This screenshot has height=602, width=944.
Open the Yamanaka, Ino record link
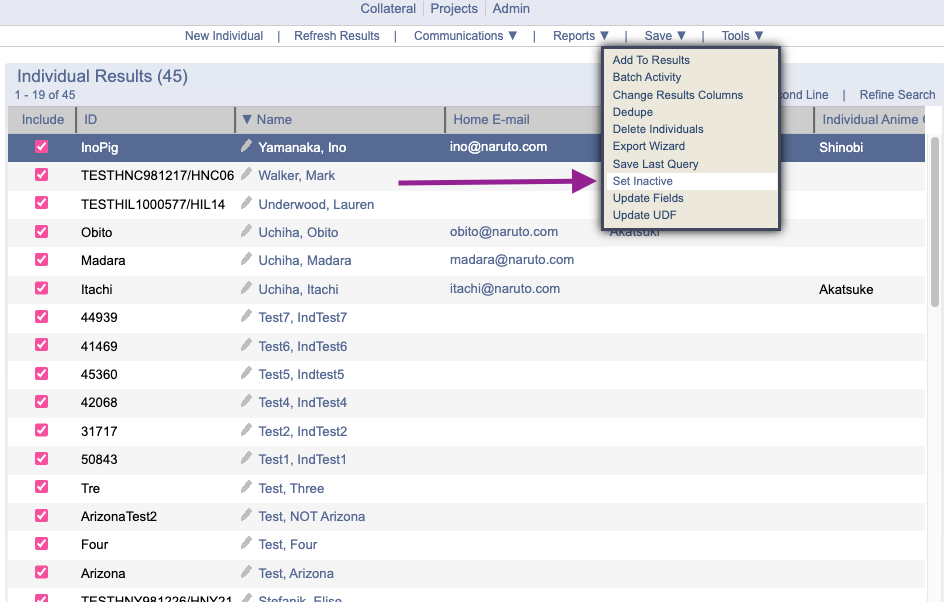click(302, 147)
